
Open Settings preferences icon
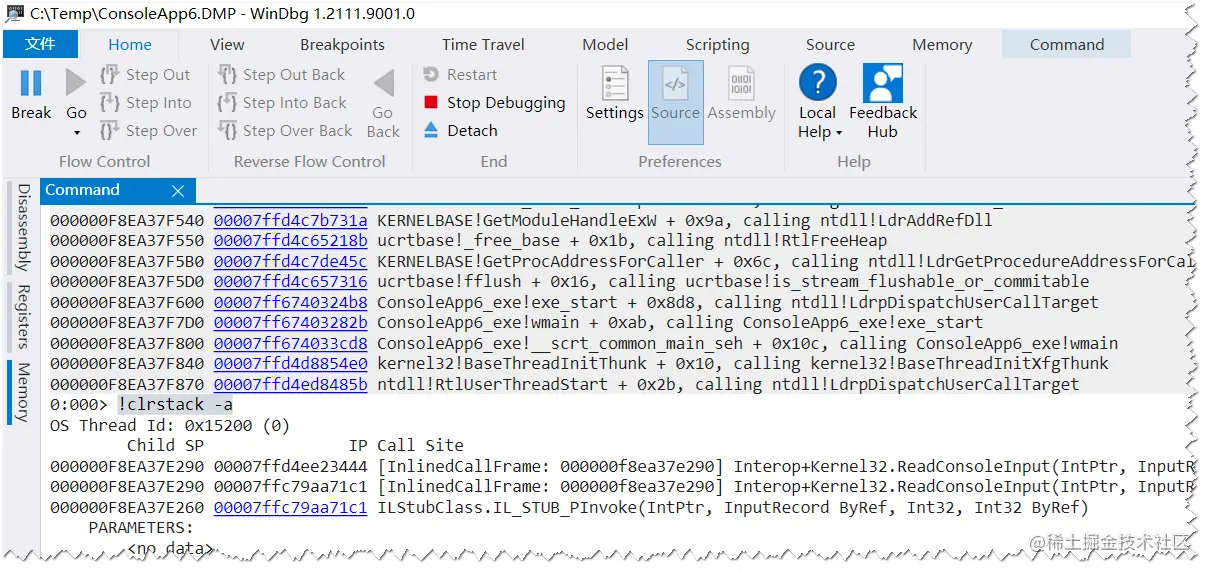tap(614, 84)
